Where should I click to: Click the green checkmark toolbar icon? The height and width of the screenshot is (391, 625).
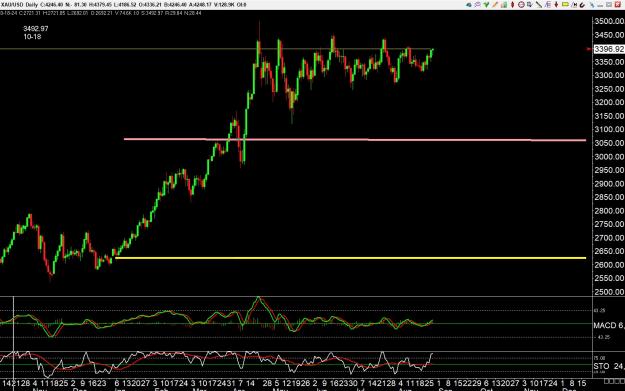[486, 5]
